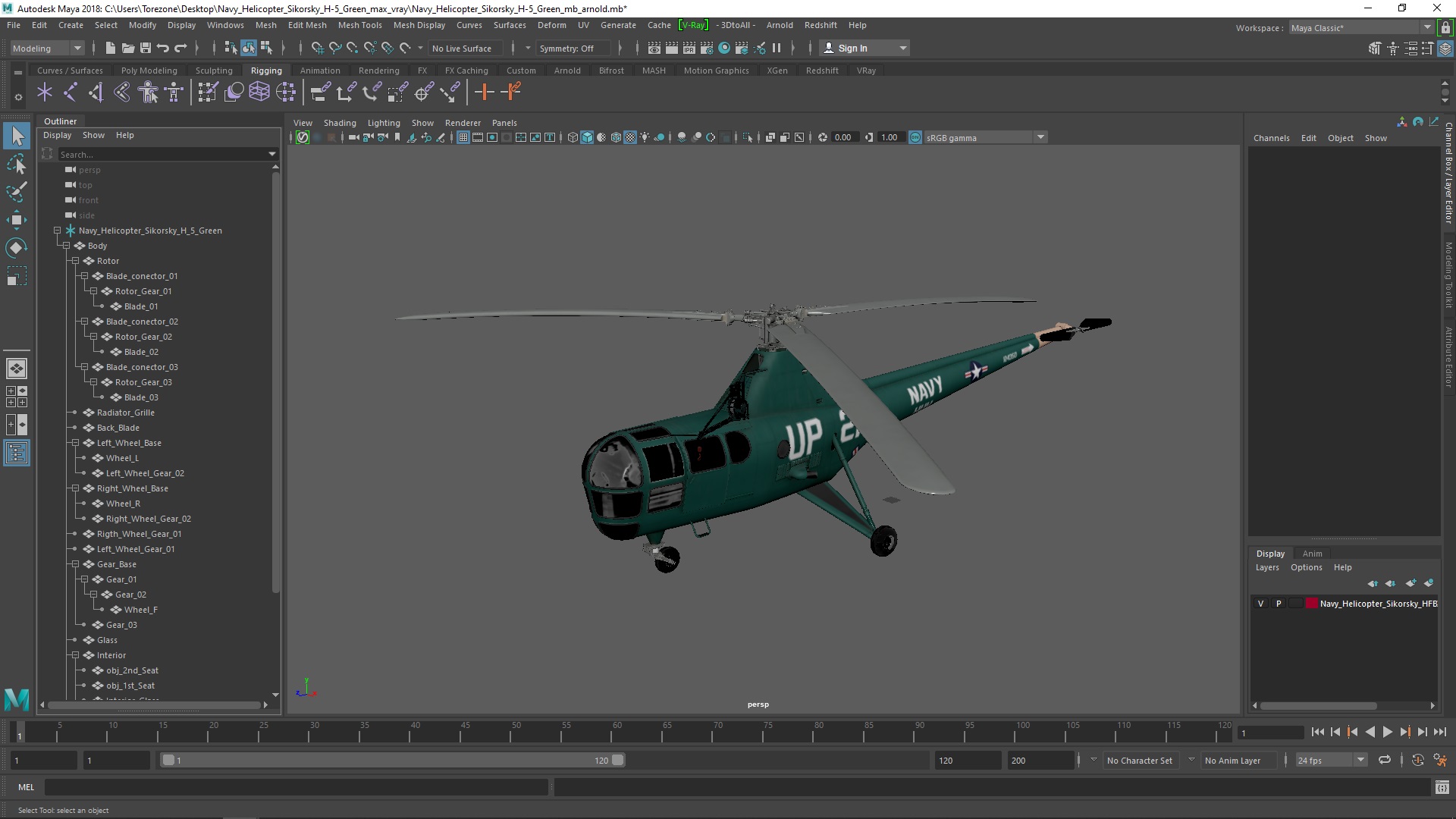Image resolution: width=1456 pixels, height=819 pixels.
Task: Switch to the Anim layer tab
Action: (x=1312, y=554)
